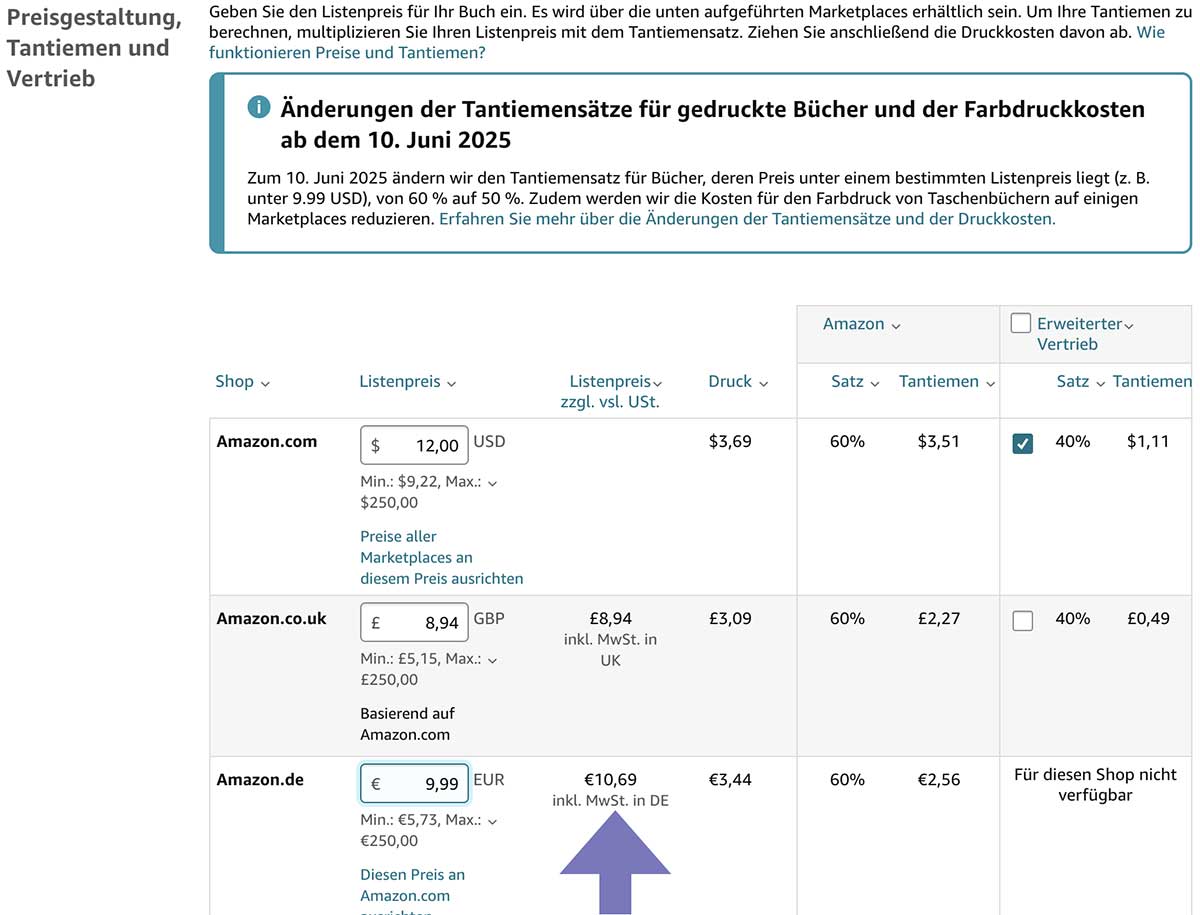
Task: Click the €2,56 Amazon royalty value
Action: click(x=939, y=779)
